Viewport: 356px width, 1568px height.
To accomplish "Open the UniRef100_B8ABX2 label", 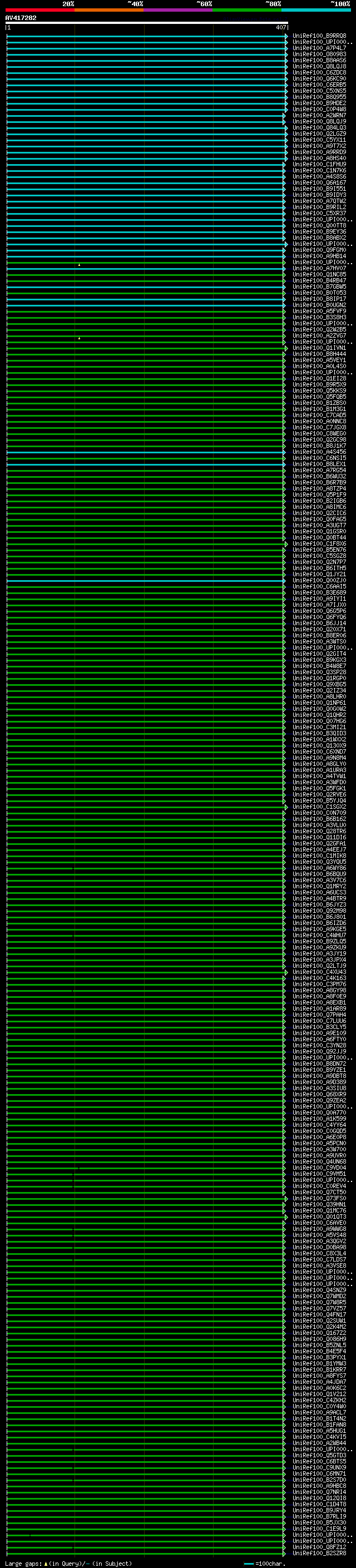I will [x=319, y=238].
